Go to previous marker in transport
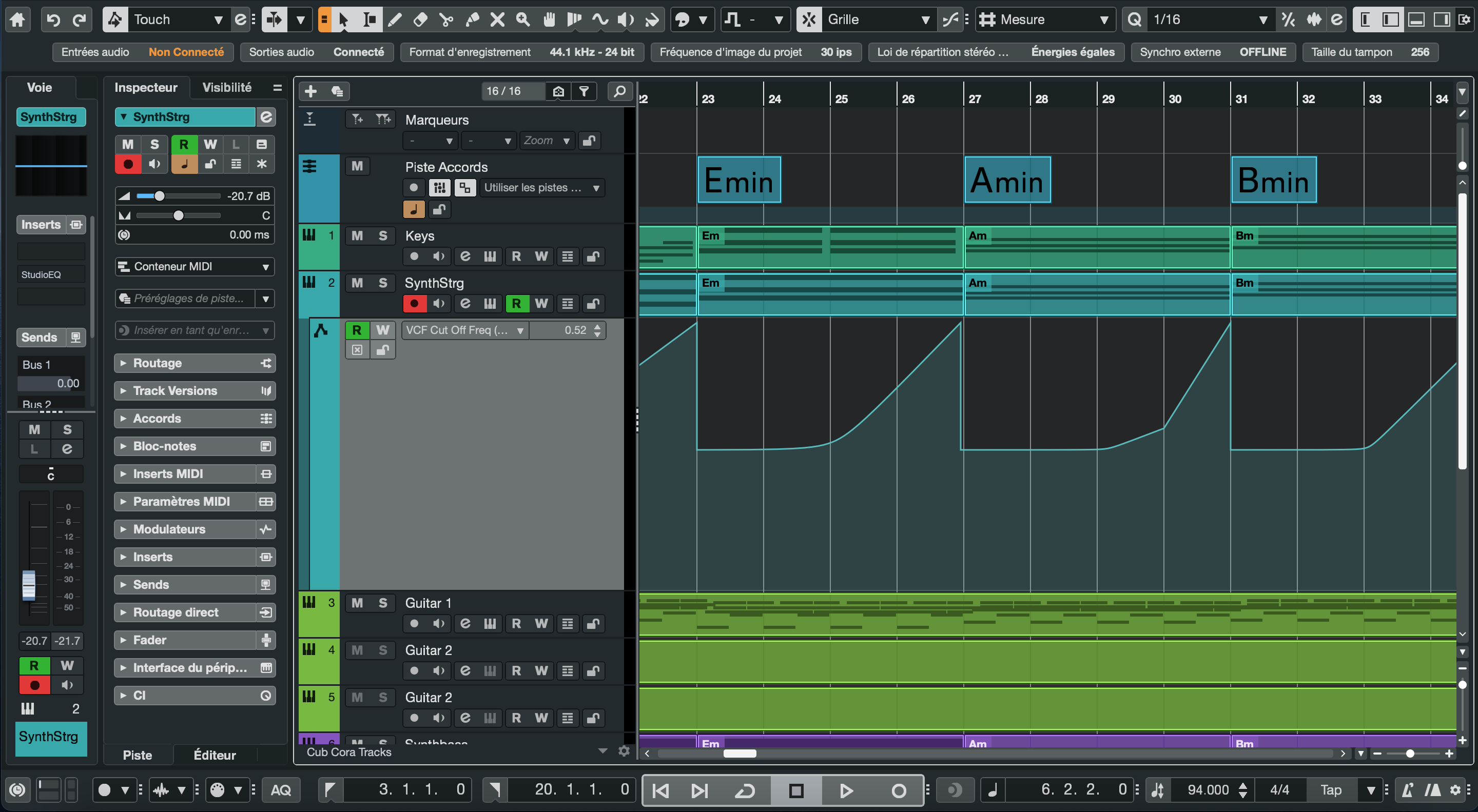Screen dimensions: 1478x812 click(660, 790)
